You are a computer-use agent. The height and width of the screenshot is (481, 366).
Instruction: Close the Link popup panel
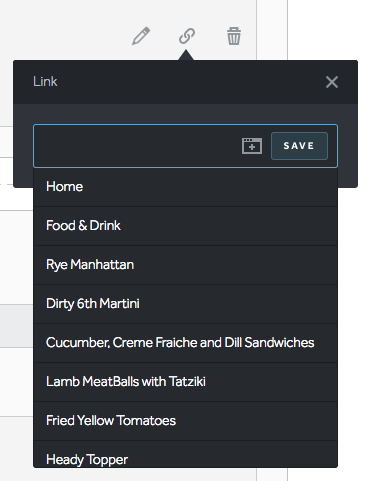[x=332, y=82]
